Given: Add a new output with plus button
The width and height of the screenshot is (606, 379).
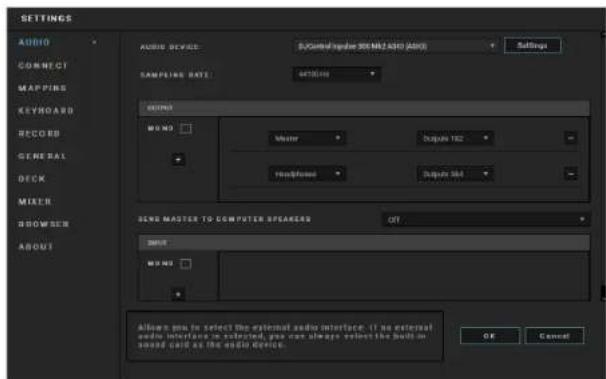Looking at the screenshot, I should (x=178, y=159).
